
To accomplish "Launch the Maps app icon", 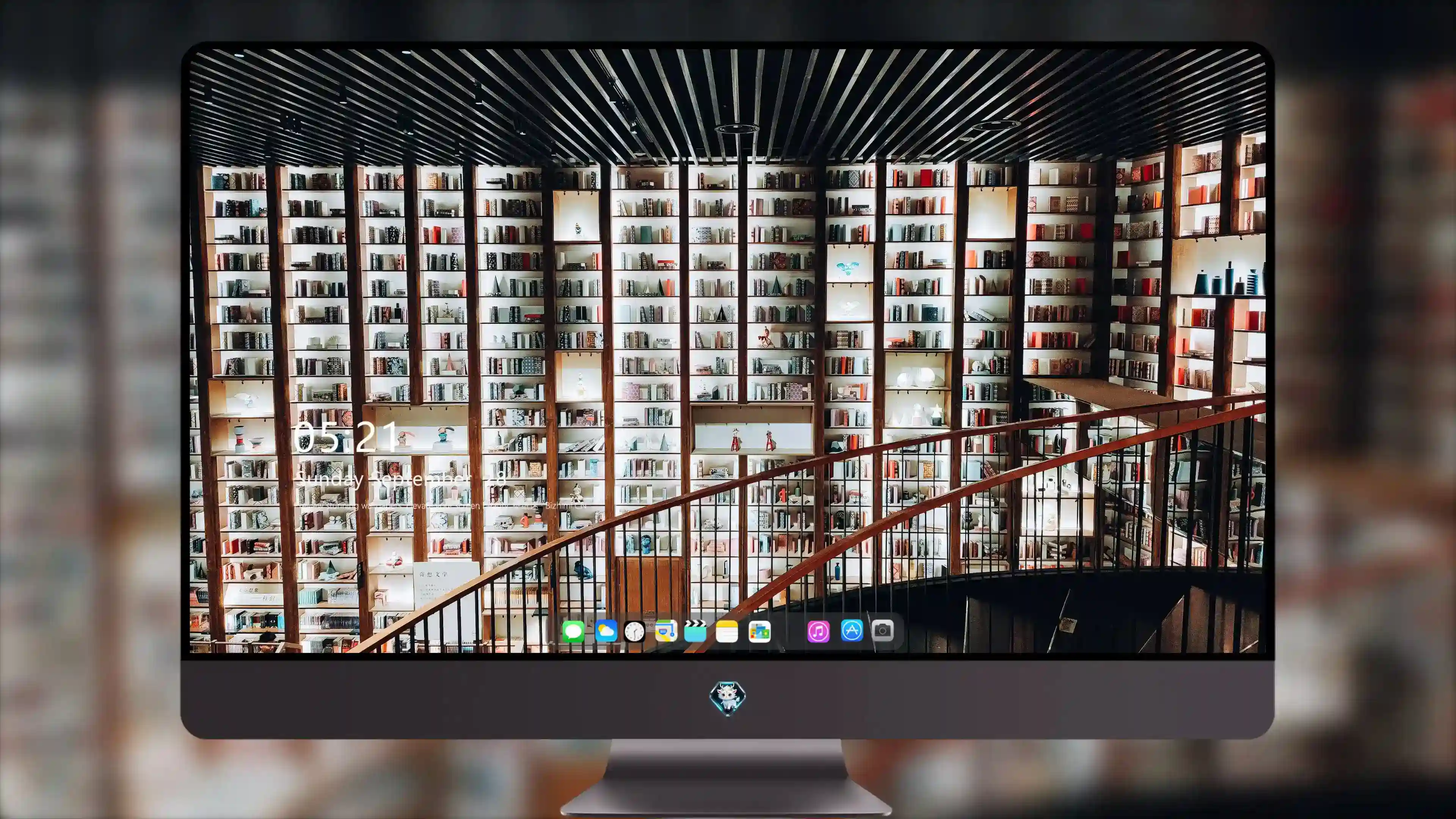I will tap(666, 631).
